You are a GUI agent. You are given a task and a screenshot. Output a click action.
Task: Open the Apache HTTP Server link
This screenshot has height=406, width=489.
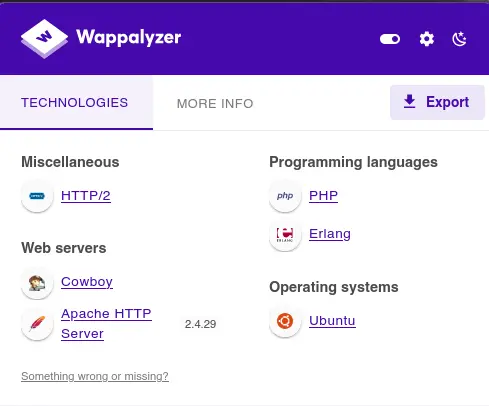click(106, 324)
